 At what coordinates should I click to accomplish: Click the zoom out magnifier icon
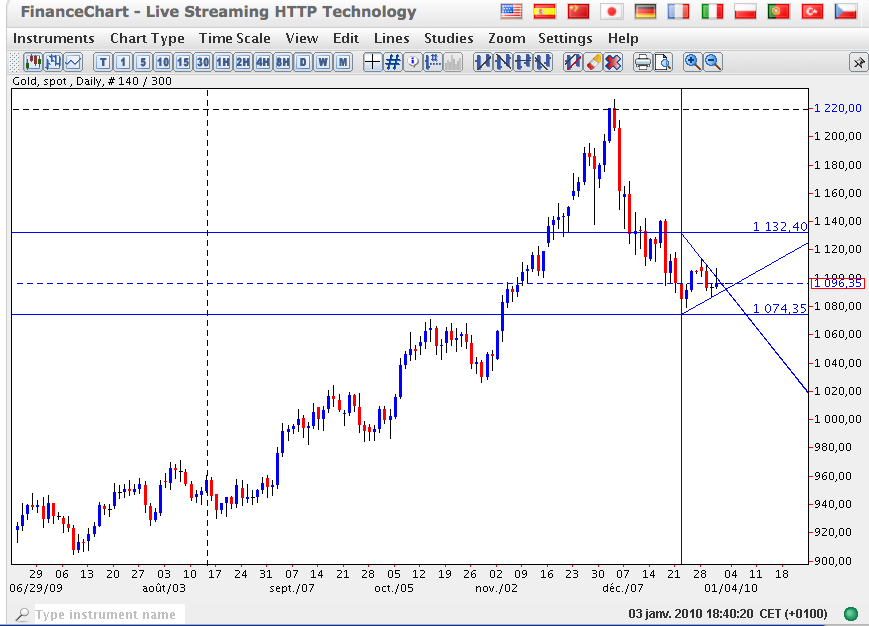pos(713,62)
